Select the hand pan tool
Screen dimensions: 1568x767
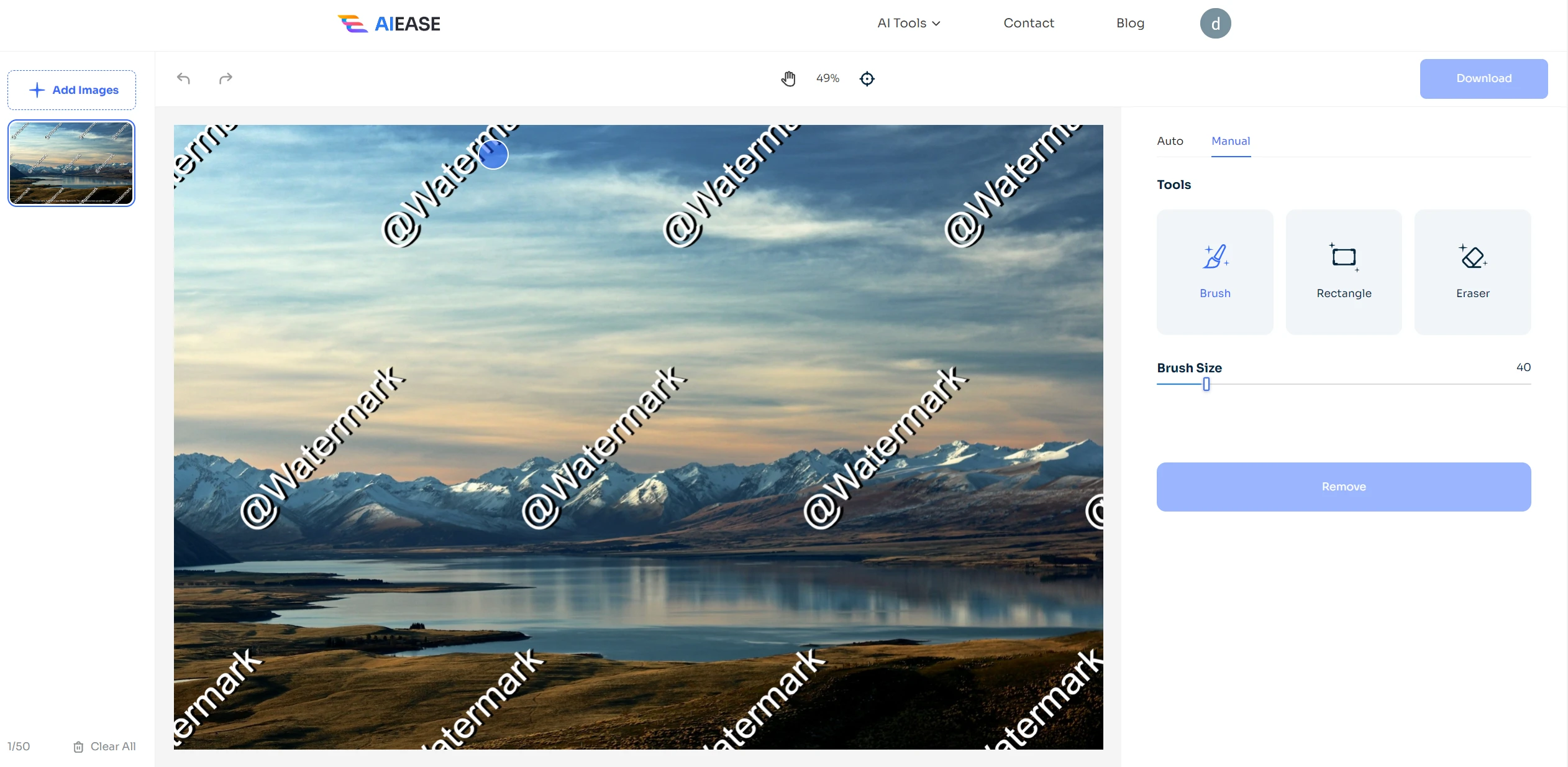click(788, 78)
